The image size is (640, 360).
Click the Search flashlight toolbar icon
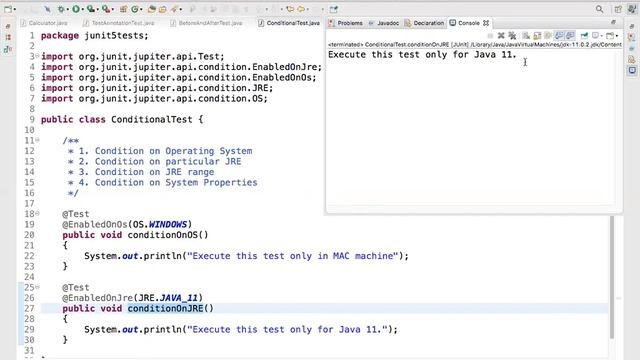[x=174, y=9]
